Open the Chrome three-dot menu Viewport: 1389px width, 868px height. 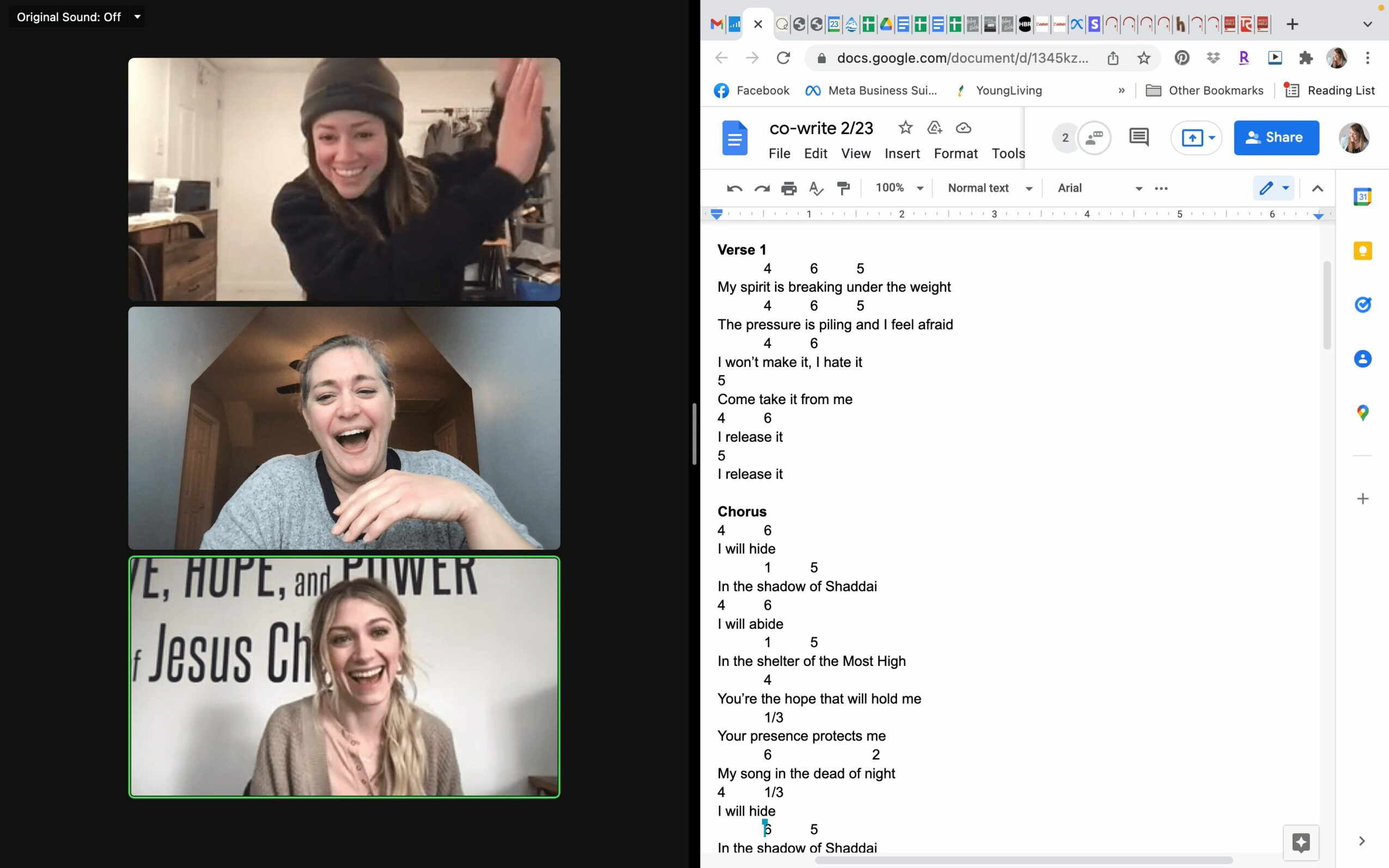[1368, 57]
